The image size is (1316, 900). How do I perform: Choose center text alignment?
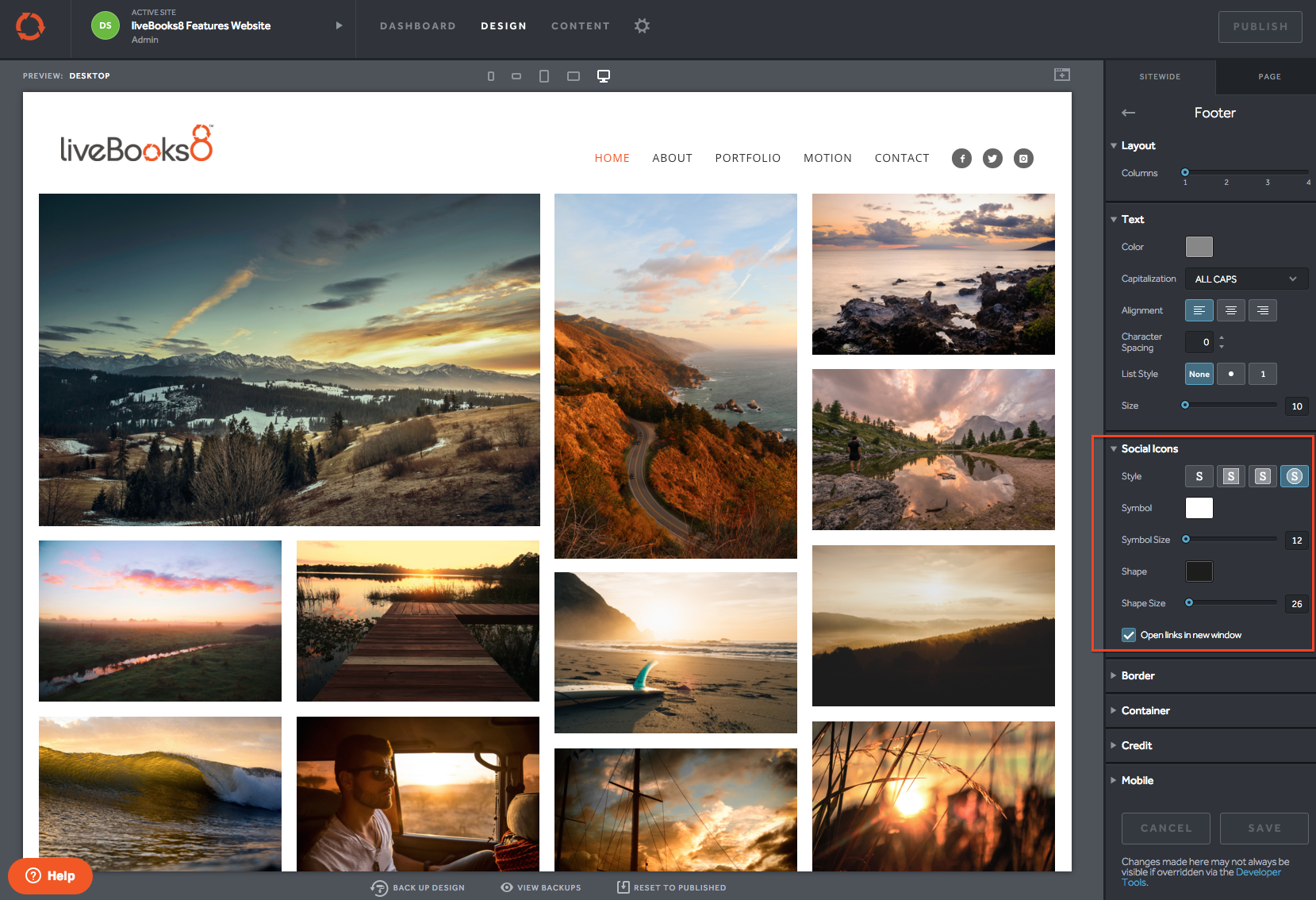[1230, 310]
